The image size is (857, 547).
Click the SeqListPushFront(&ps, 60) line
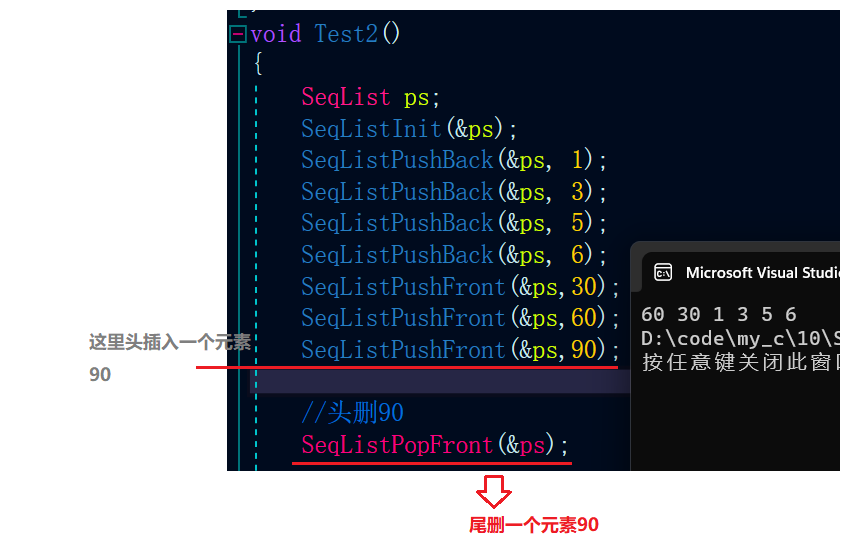pyautogui.click(x=460, y=318)
